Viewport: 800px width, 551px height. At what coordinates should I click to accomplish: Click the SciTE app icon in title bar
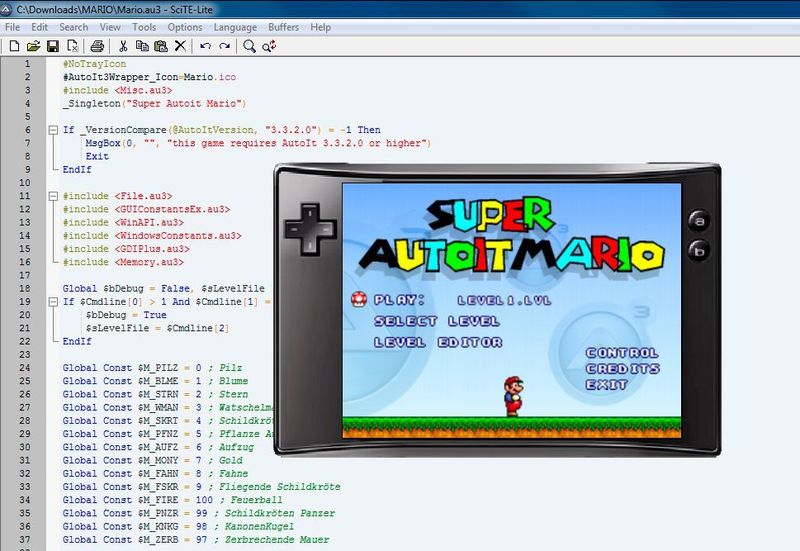coord(6,9)
